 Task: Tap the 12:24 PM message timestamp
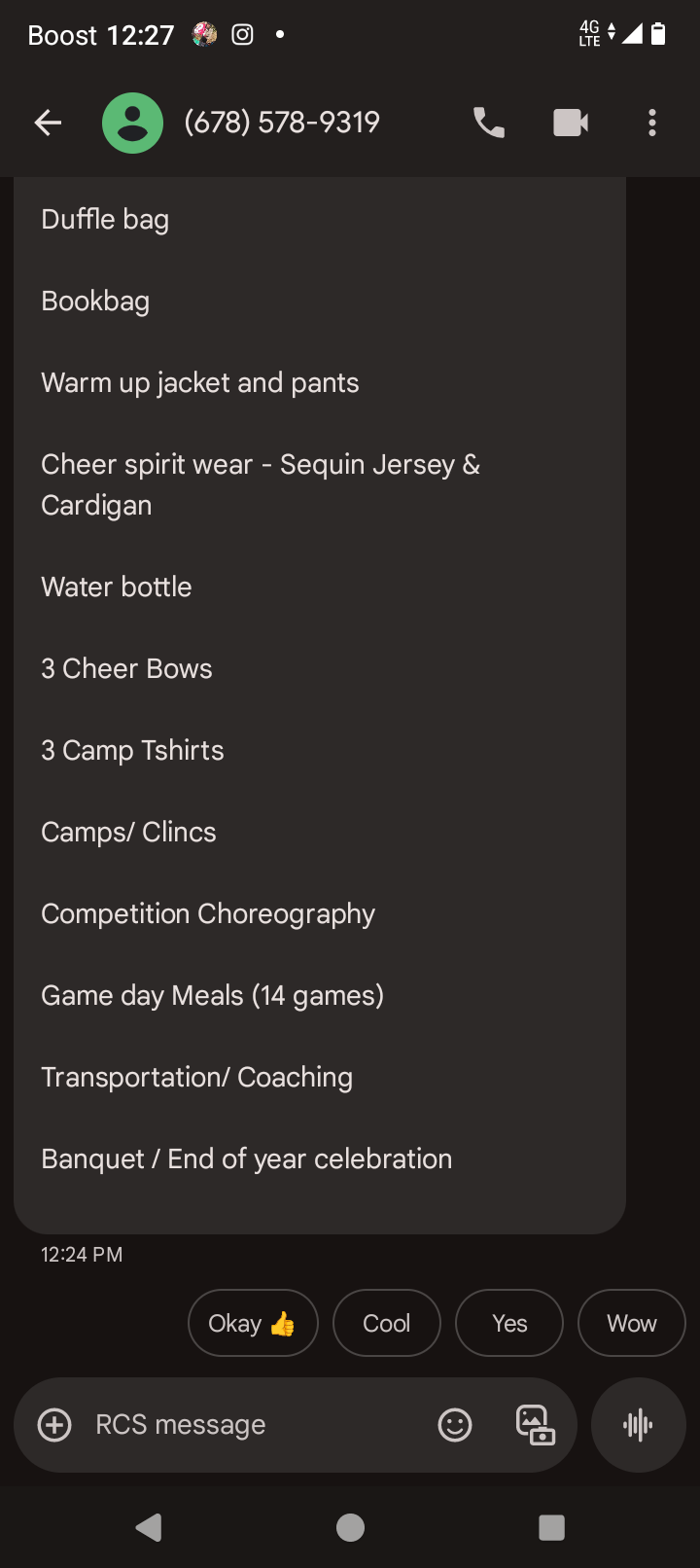(82, 1255)
